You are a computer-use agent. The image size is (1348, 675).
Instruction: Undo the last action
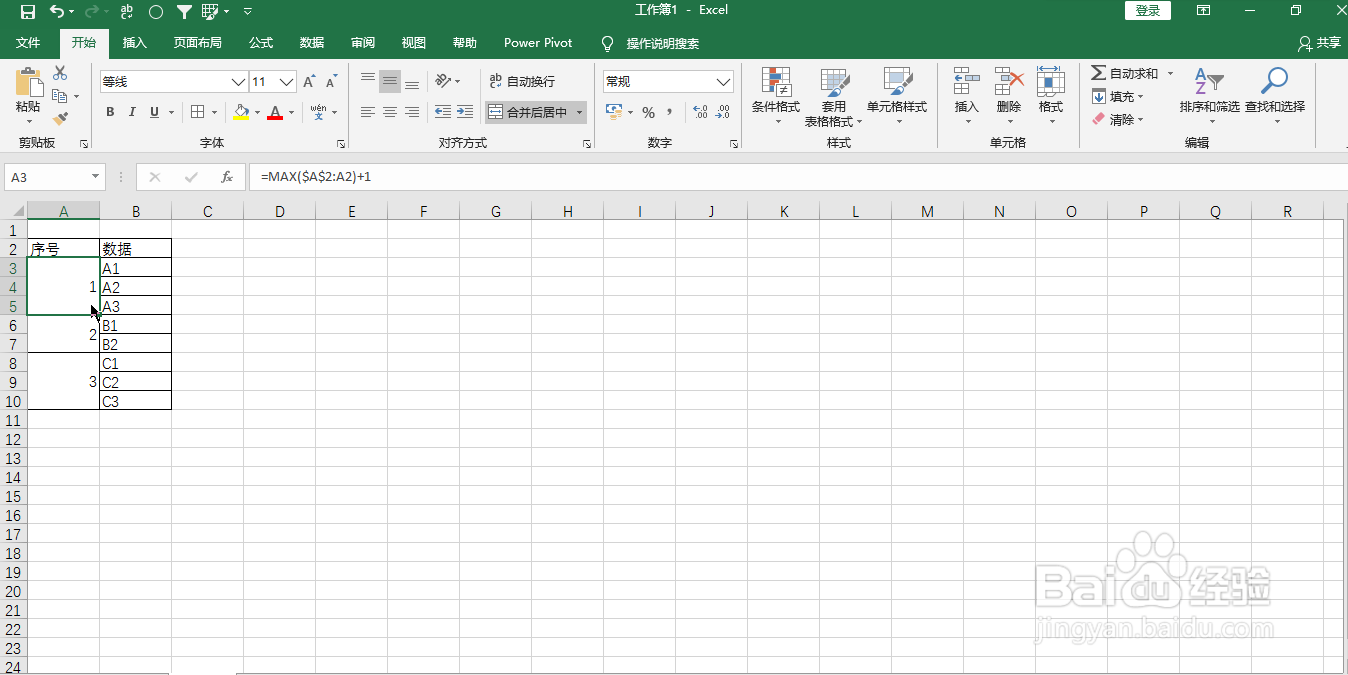click(x=58, y=11)
